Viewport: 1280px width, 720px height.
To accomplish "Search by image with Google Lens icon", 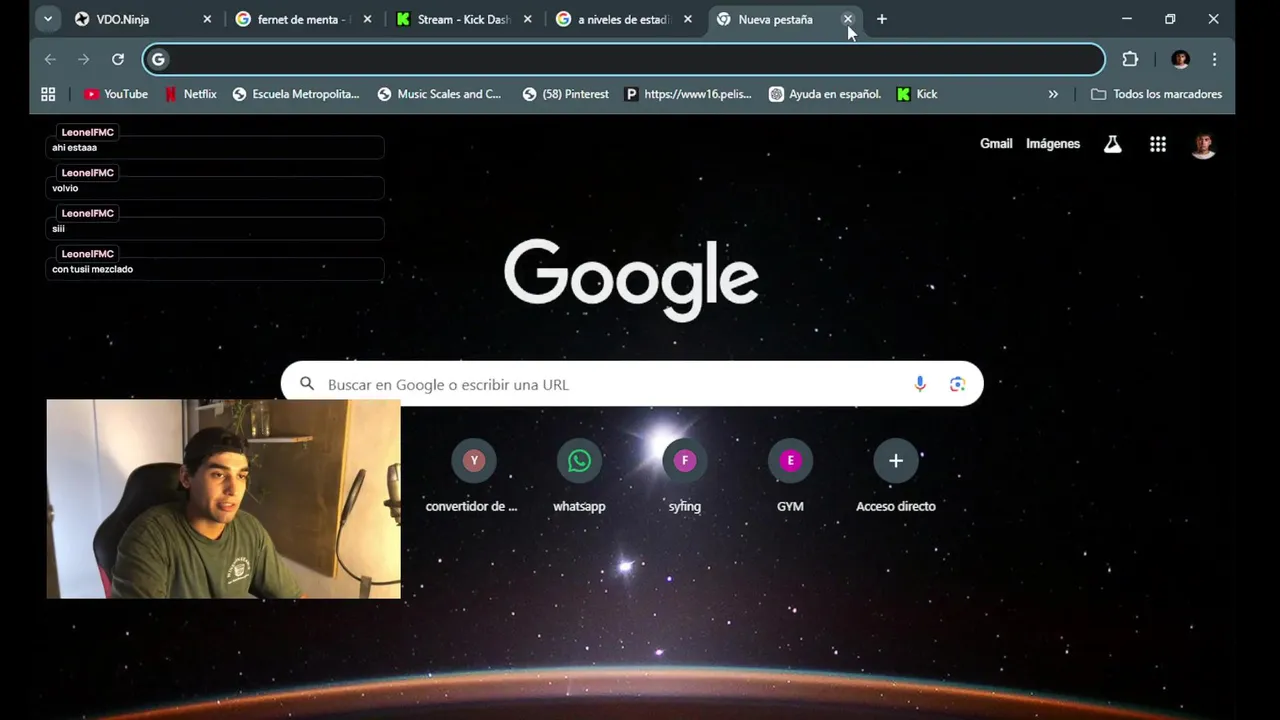I will click(957, 384).
